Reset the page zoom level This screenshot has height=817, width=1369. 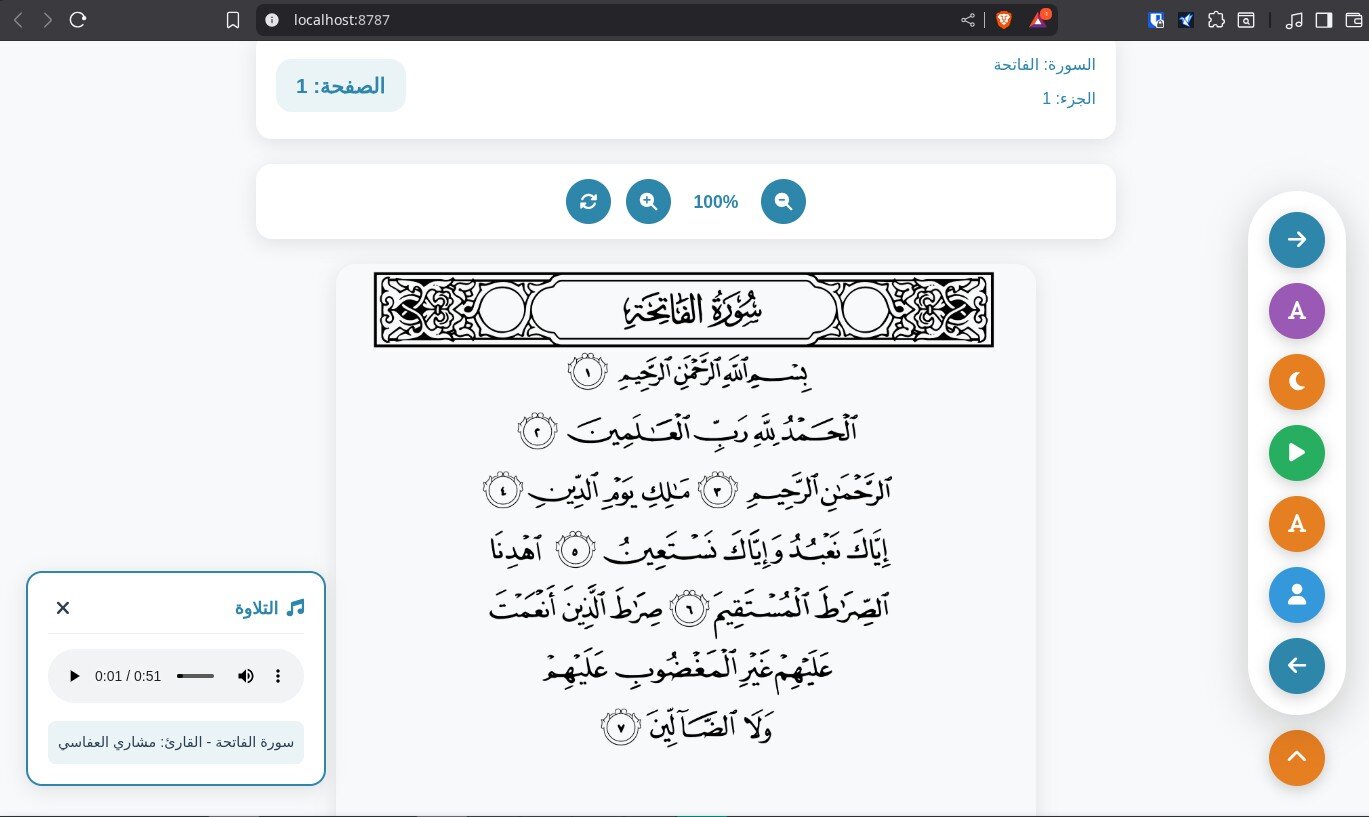click(588, 202)
